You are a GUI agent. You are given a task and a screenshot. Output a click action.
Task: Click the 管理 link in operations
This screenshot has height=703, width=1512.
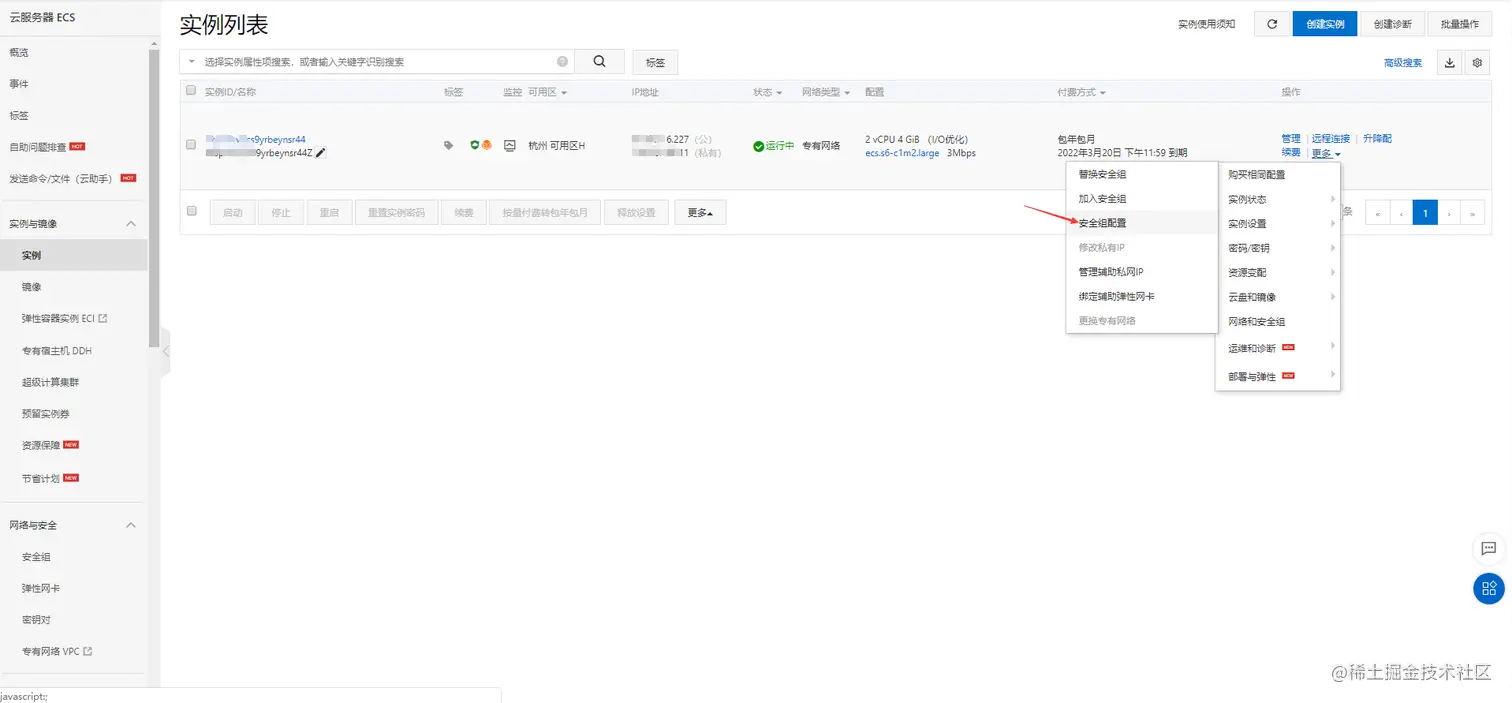1291,138
